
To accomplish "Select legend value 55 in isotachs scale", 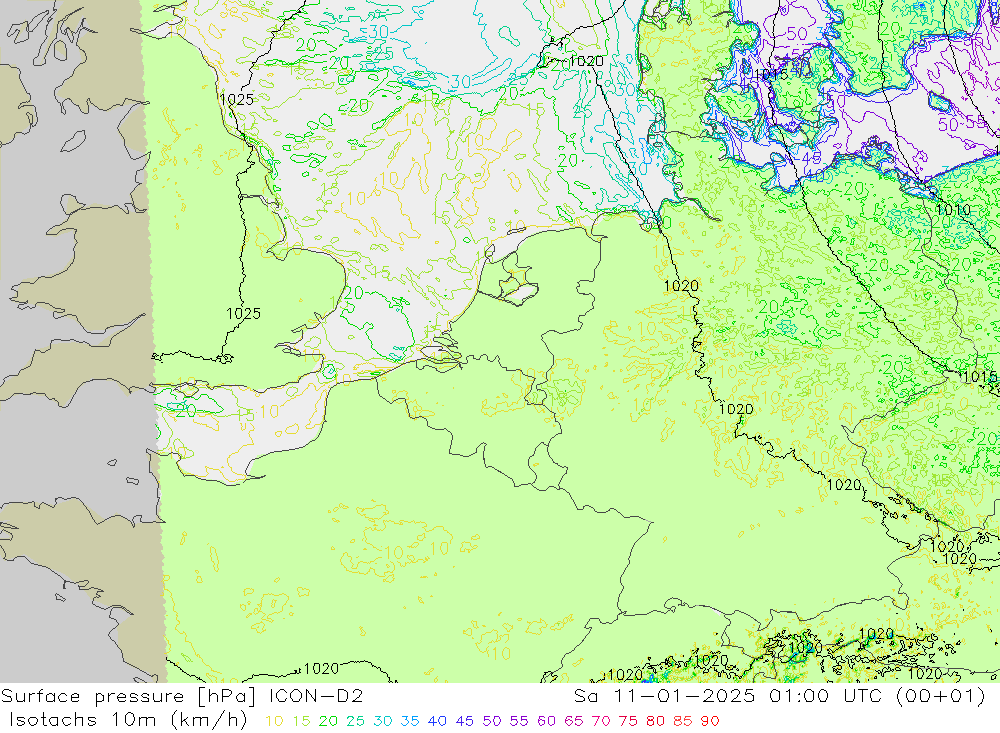I will pos(519,721).
